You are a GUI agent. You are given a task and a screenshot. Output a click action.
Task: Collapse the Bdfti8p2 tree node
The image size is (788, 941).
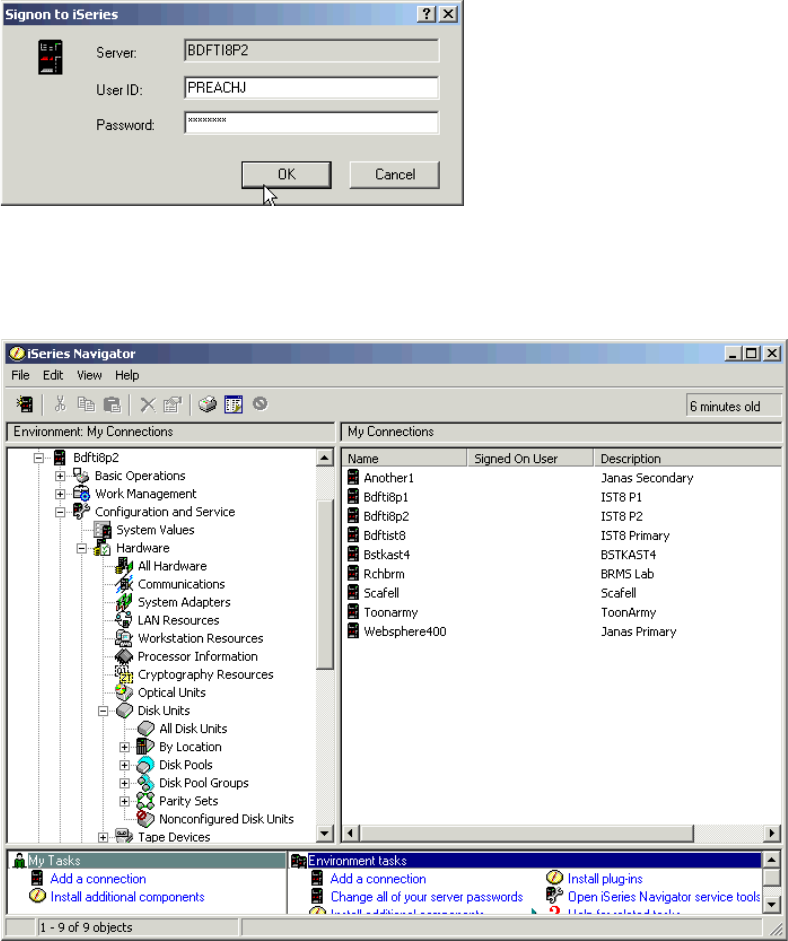pyautogui.click(x=38, y=458)
